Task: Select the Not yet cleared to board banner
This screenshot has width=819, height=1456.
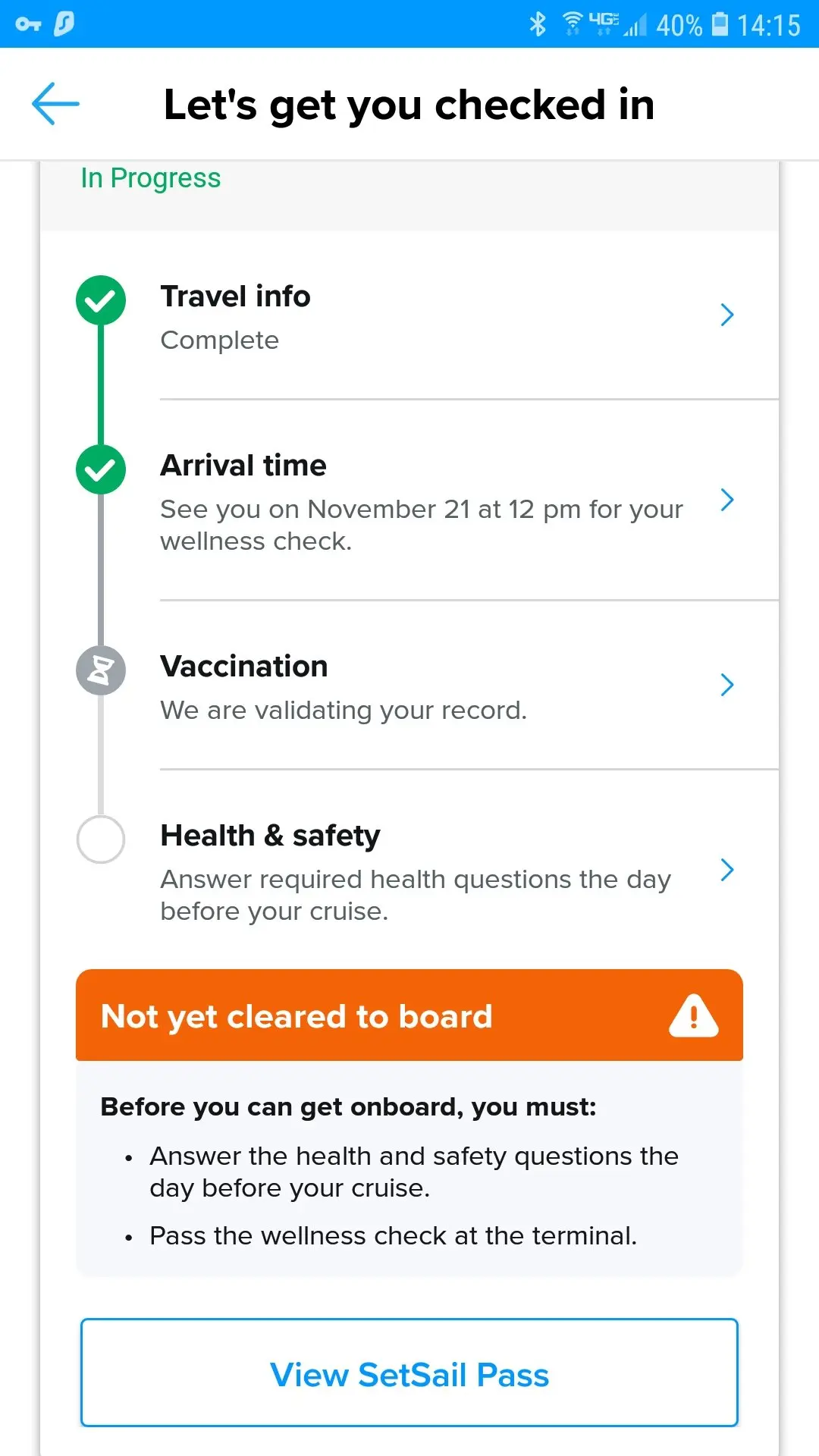Action: tap(409, 1015)
